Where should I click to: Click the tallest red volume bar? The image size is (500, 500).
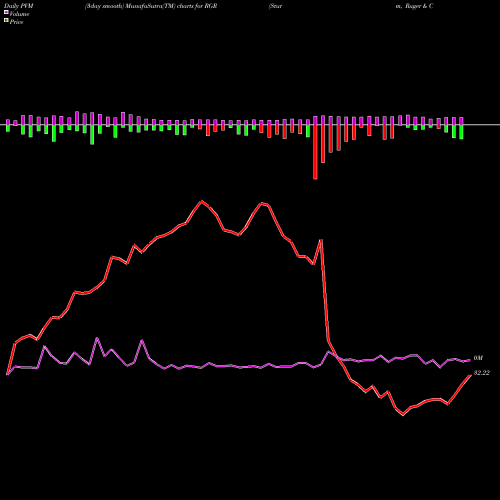315,152
